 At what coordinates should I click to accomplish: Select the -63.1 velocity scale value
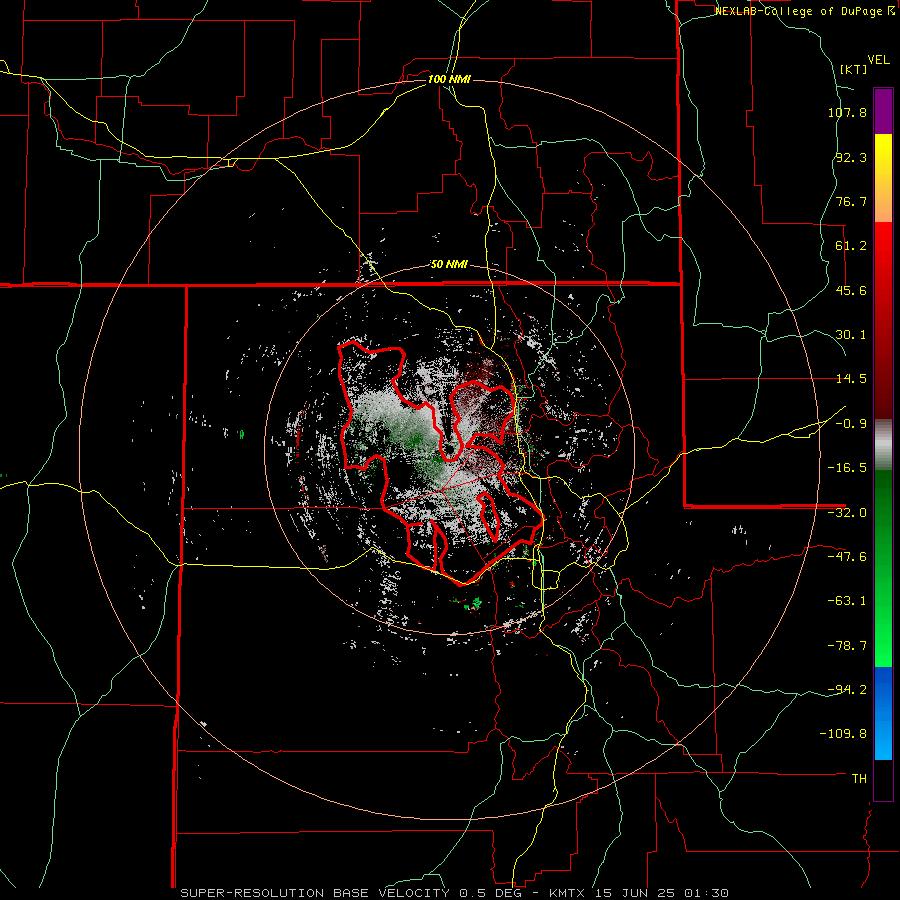[x=847, y=601]
